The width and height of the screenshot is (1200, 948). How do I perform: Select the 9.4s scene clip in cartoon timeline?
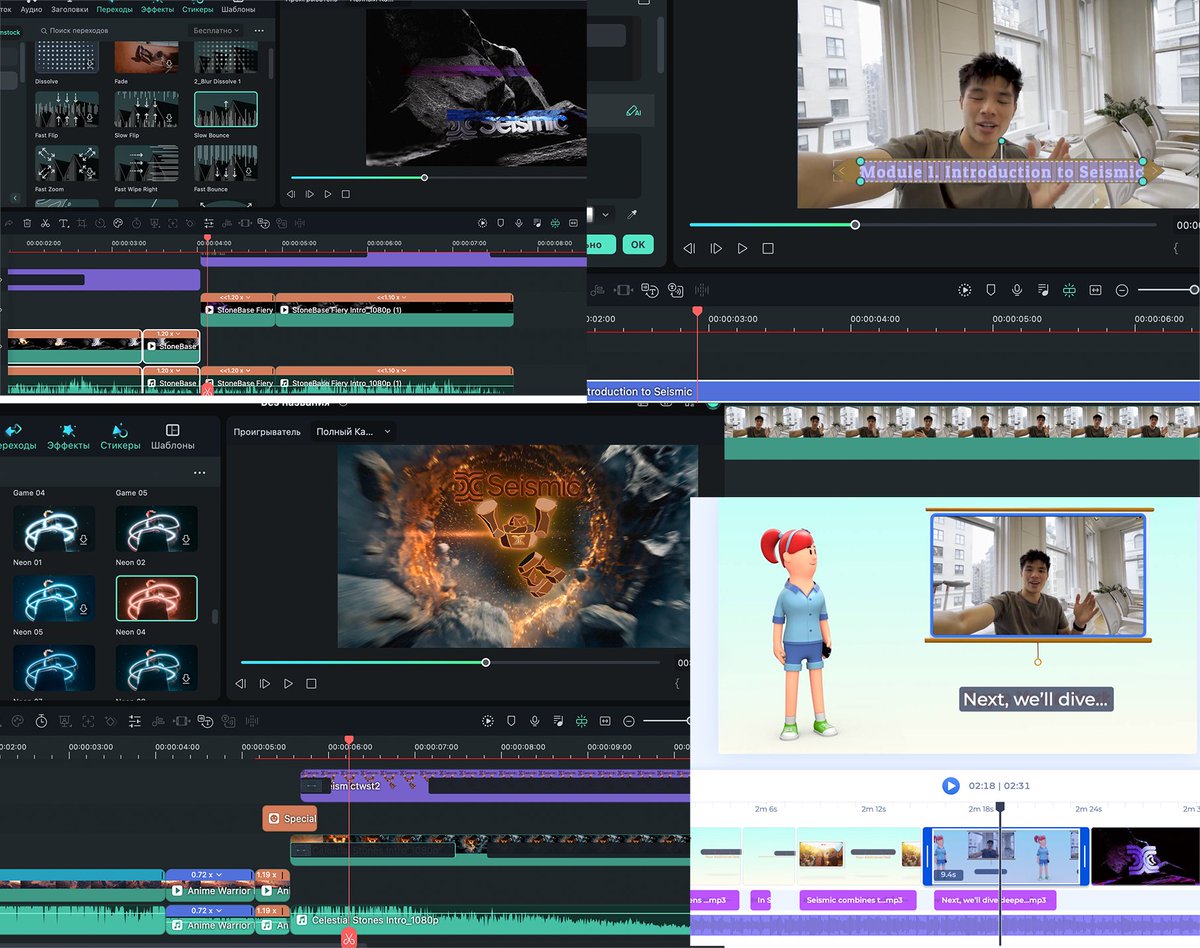[1005, 856]
